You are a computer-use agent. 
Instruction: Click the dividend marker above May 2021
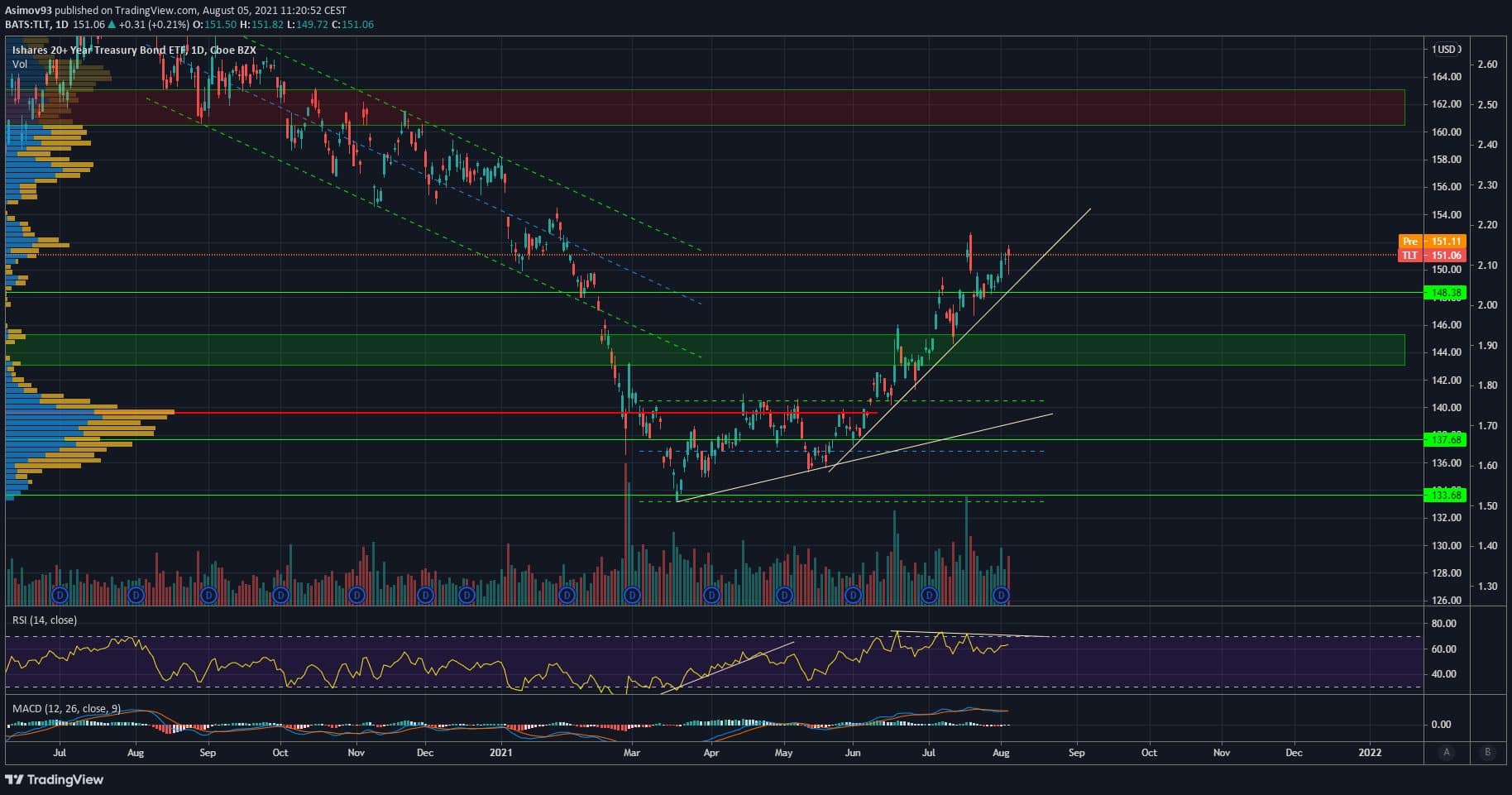coord(784,595)
